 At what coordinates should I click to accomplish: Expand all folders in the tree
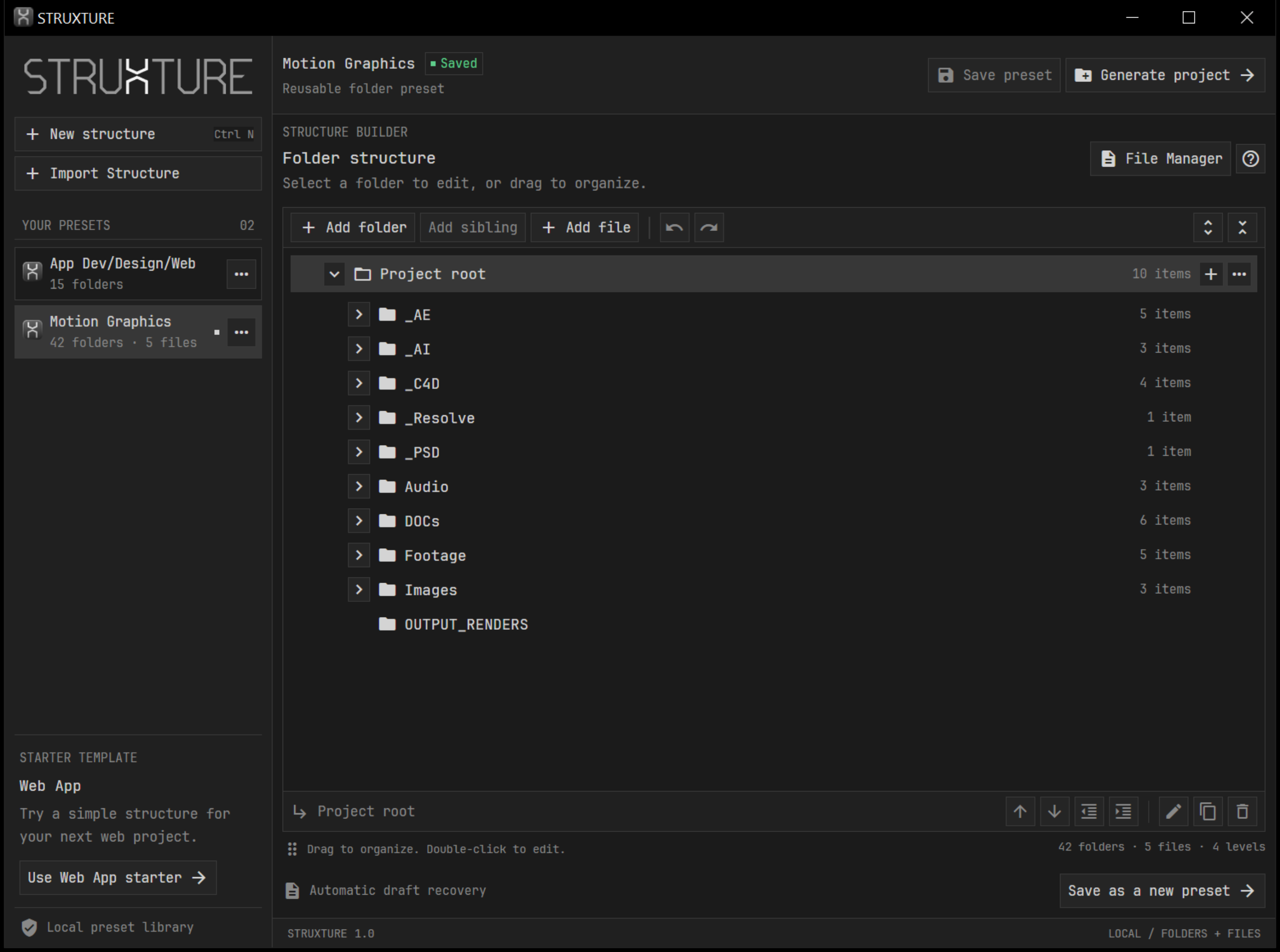pos(1207,227)
